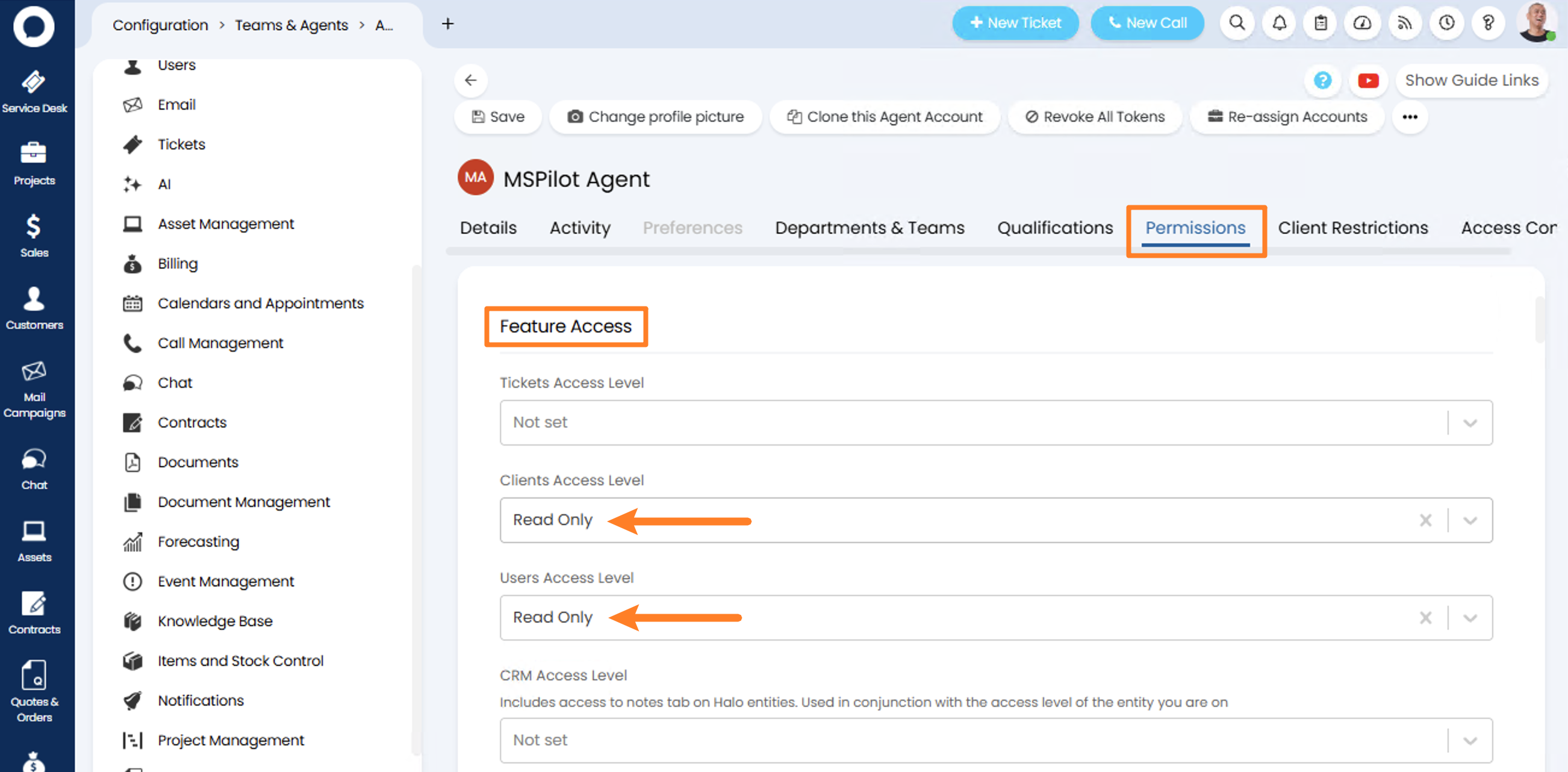Add a new tab with plus icon
Image resolution: width=1568 pixels, height=772 pixels.
tap(447, 23)
